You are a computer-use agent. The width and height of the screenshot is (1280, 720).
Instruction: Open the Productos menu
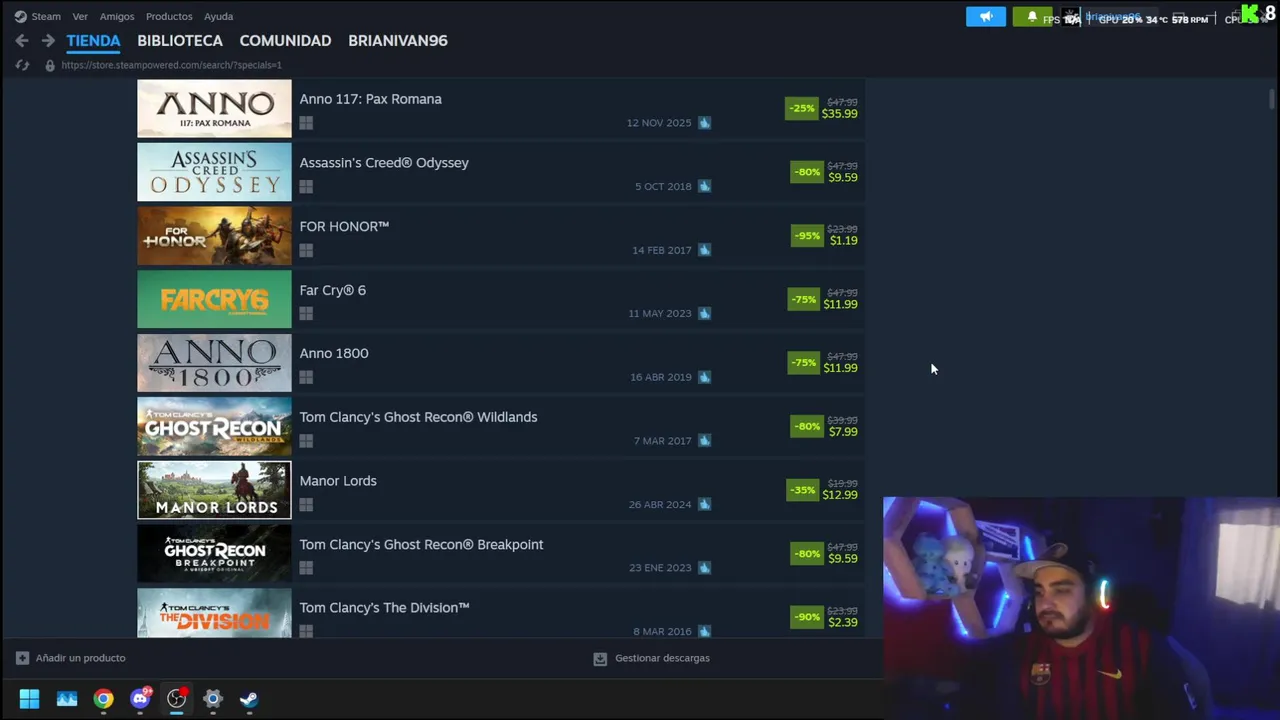click(169, 16)
